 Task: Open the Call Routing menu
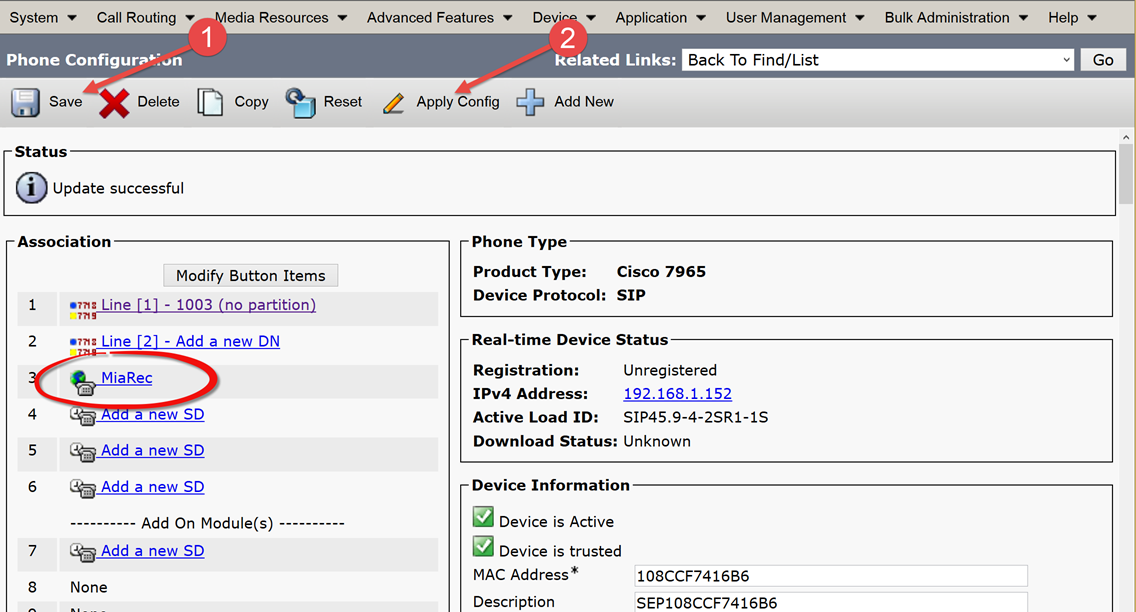pos(146,17)
